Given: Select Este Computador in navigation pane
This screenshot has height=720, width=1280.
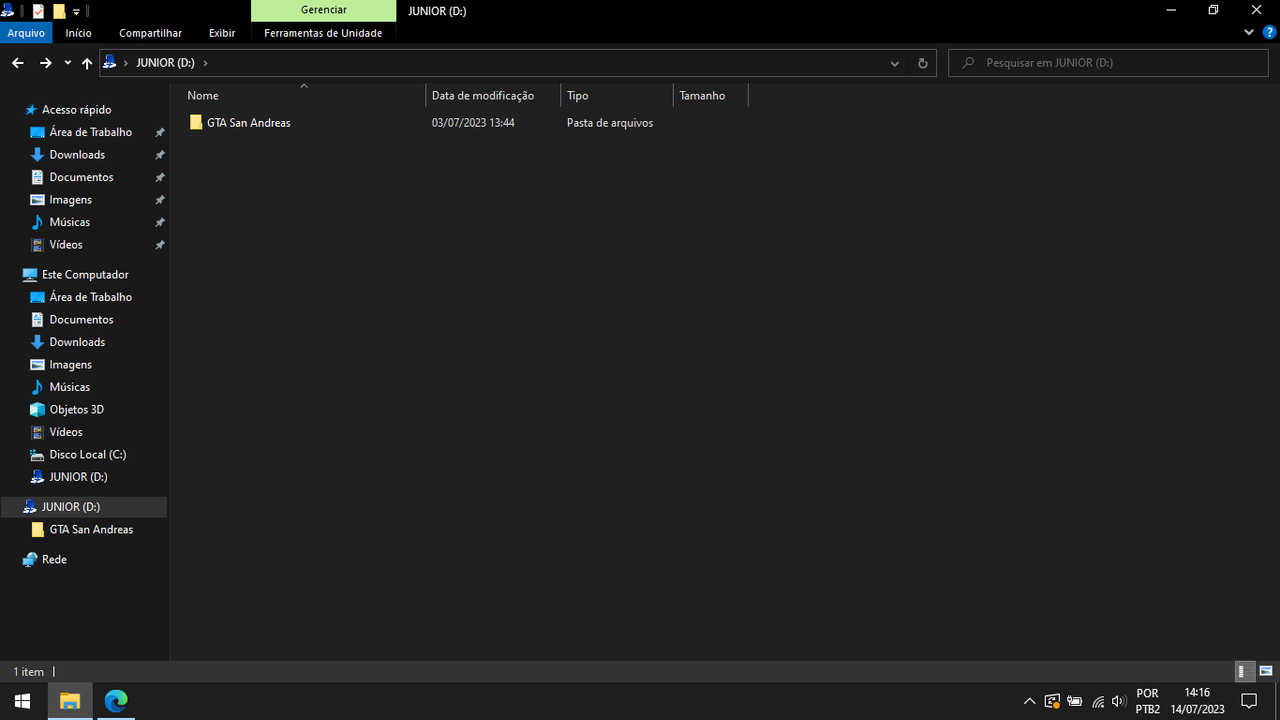Looking at the screenshot, I should click(85, 275).
